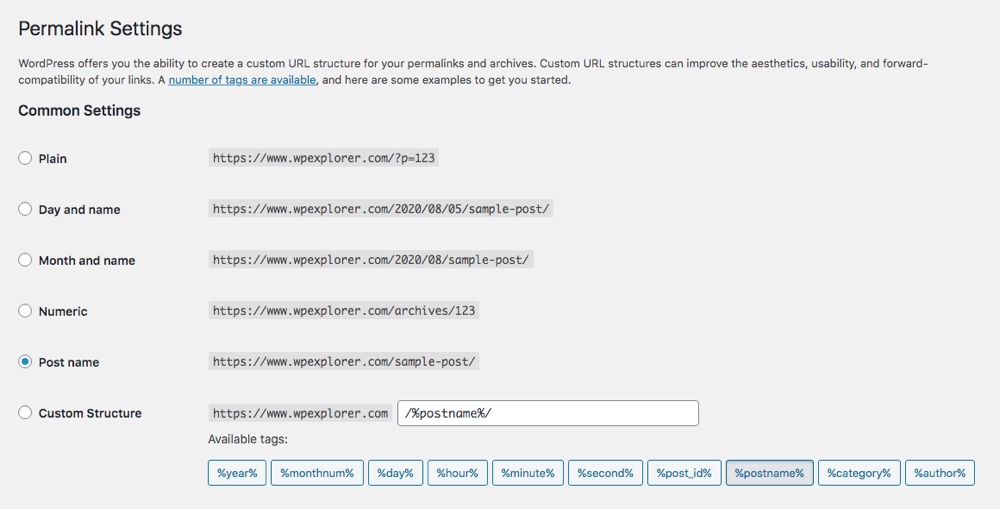1000x509 pixels.
Task: Click the Post name sample-post URL
Action: click(x=344, y=362)
